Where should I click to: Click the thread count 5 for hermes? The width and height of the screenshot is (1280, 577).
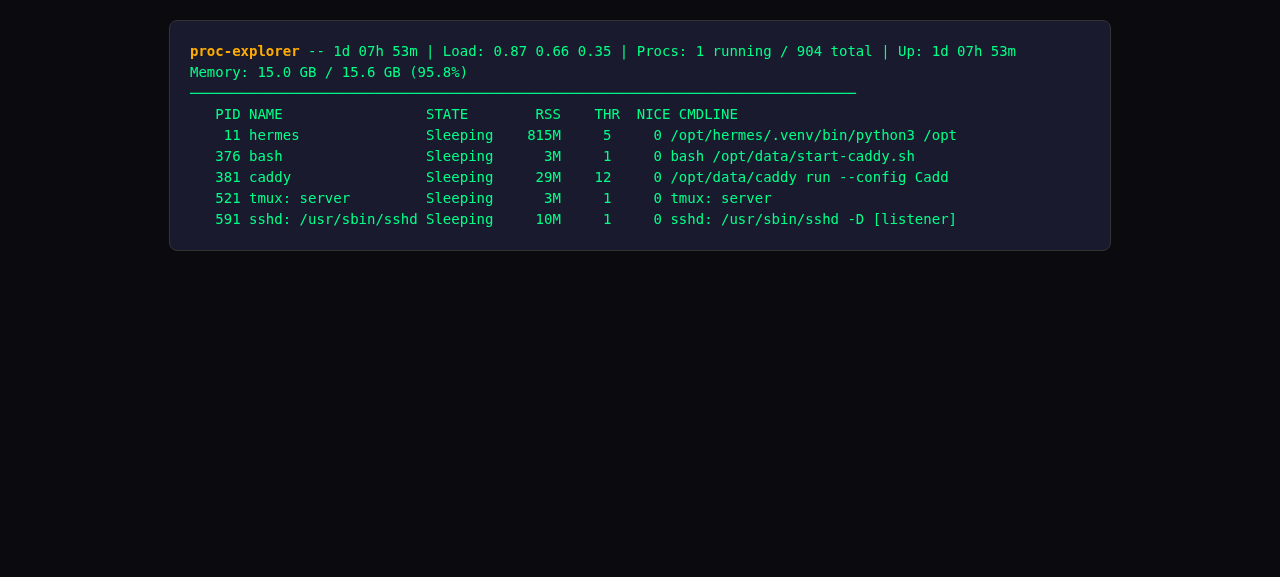[x=607, y=135]
